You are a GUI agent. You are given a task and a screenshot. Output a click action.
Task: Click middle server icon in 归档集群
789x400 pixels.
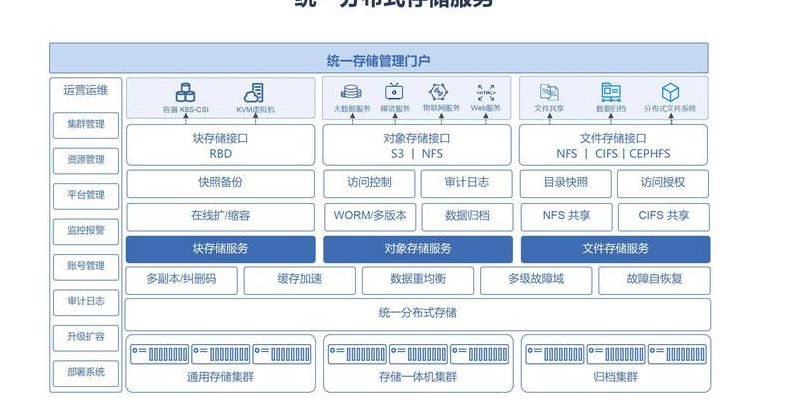(x=616, y=354)
